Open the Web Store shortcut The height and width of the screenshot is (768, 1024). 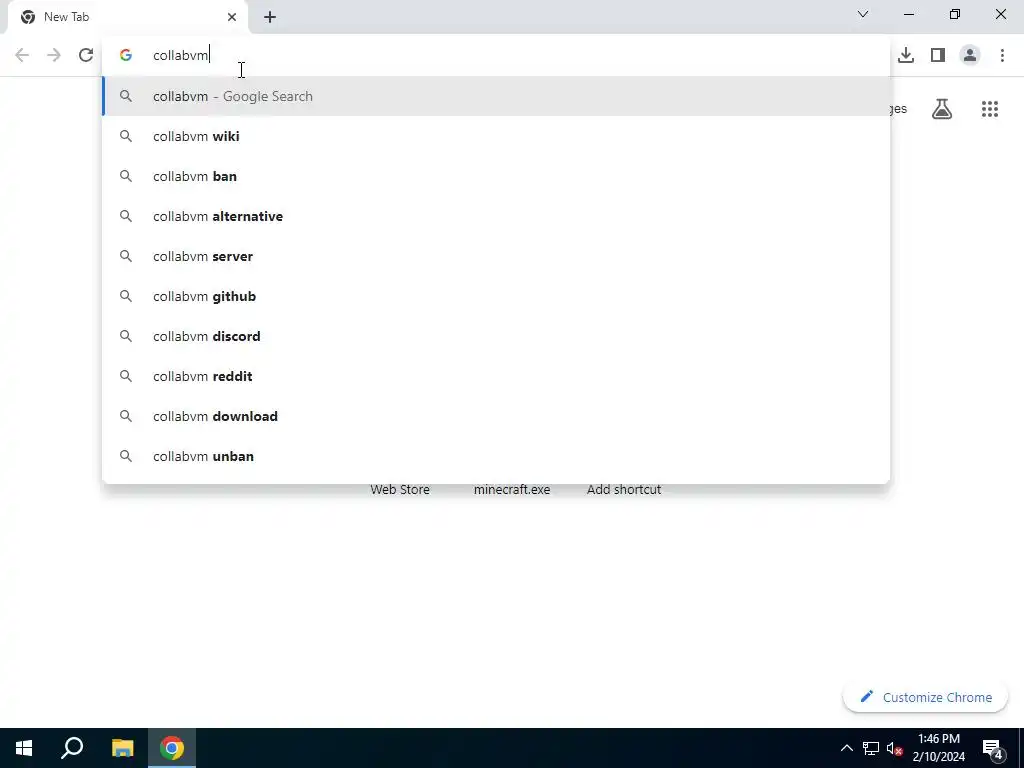[400, 489]
